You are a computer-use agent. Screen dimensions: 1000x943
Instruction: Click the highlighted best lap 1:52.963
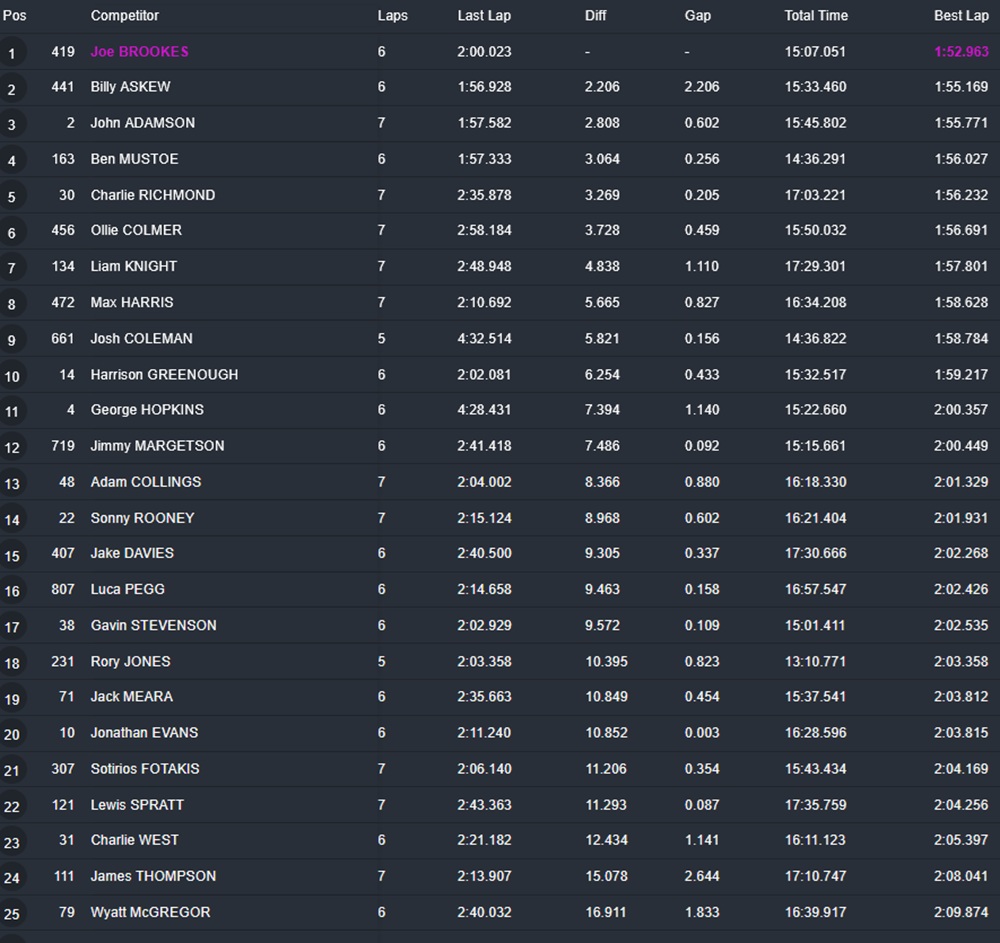[x=961, y=52]
